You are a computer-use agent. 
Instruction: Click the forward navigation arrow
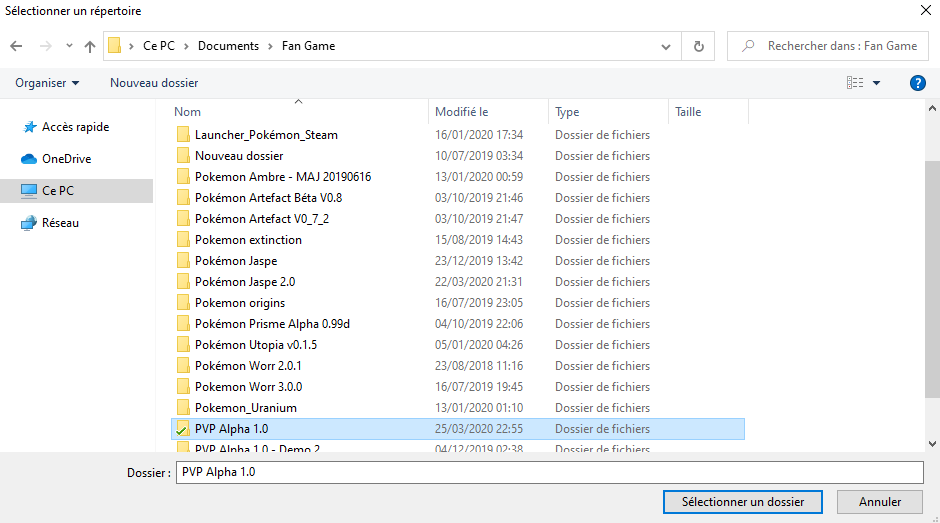tap(46, 46)
